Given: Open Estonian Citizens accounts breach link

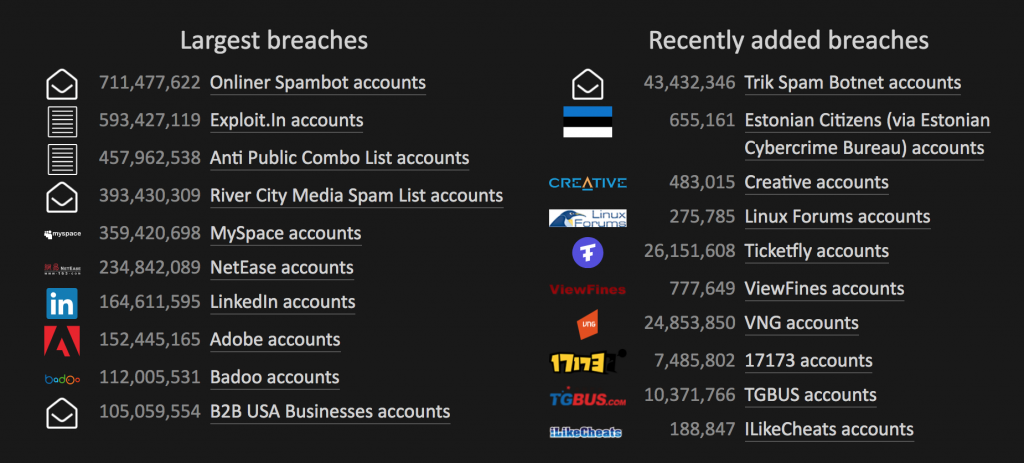Looking at the screenshot, I should click(x=867, y=135).
